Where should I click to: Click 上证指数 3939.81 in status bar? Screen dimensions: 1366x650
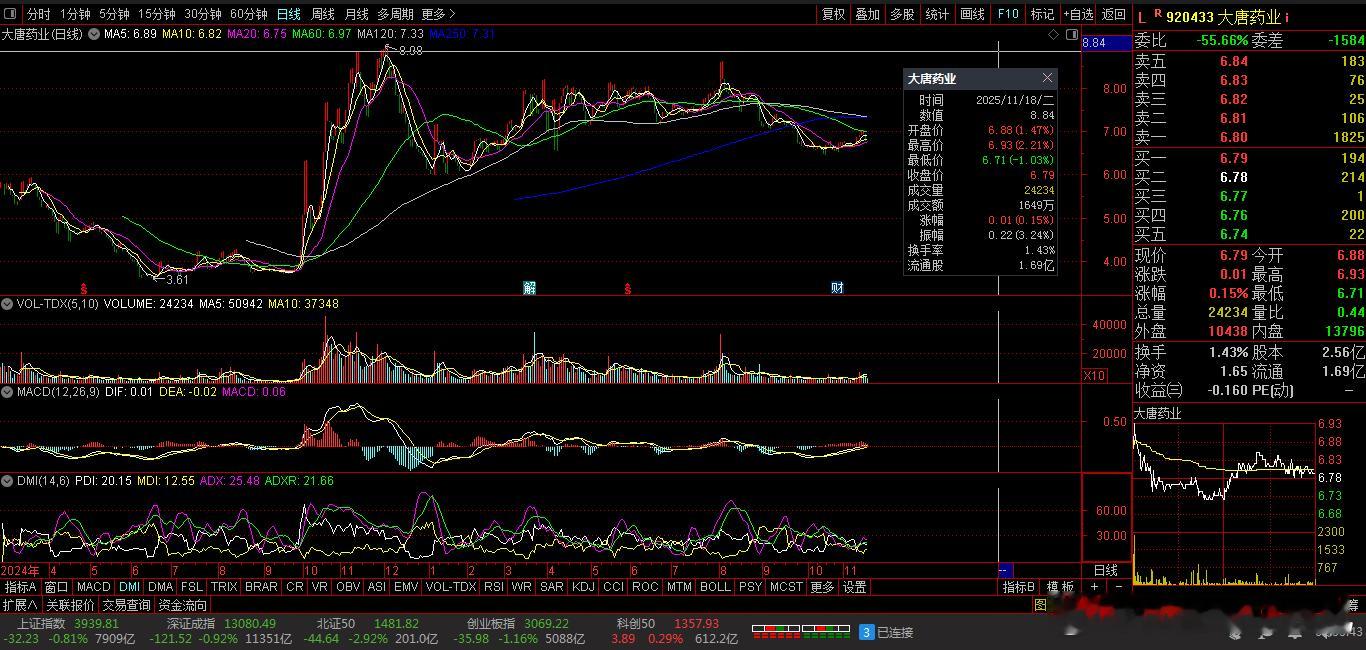(68, 624)
